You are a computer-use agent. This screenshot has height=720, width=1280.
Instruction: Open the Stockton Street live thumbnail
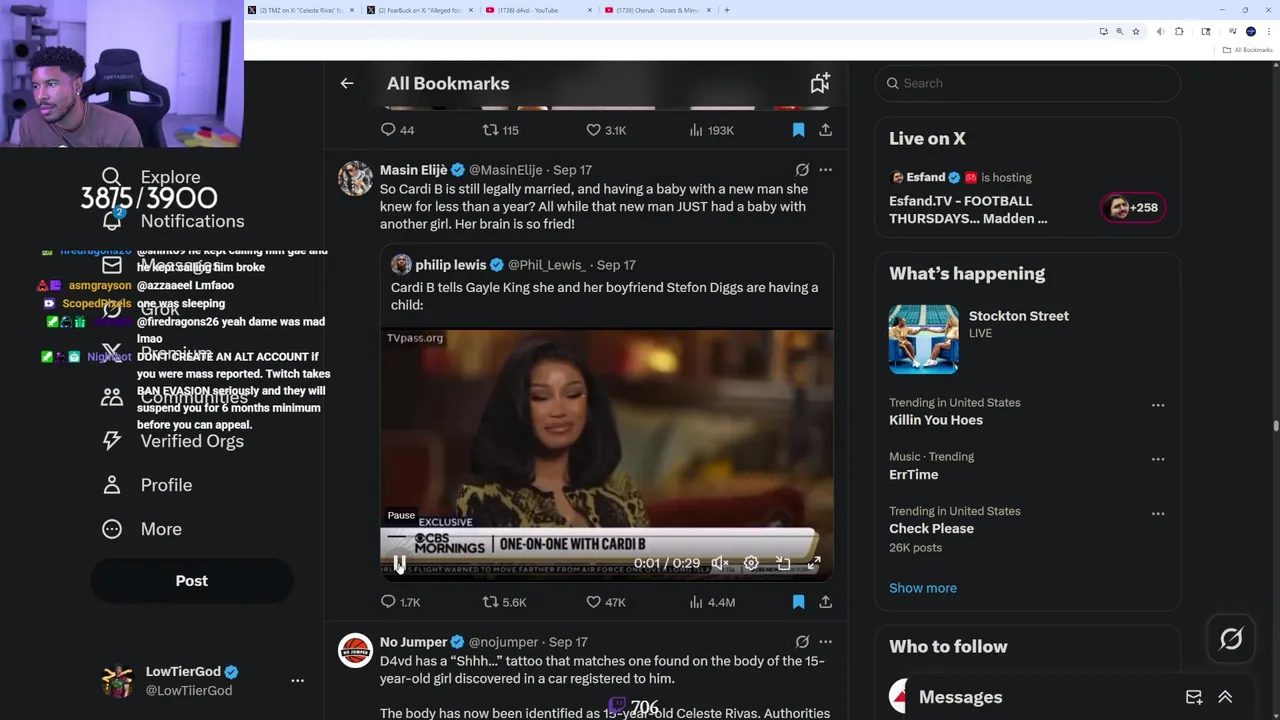[923, 339]
